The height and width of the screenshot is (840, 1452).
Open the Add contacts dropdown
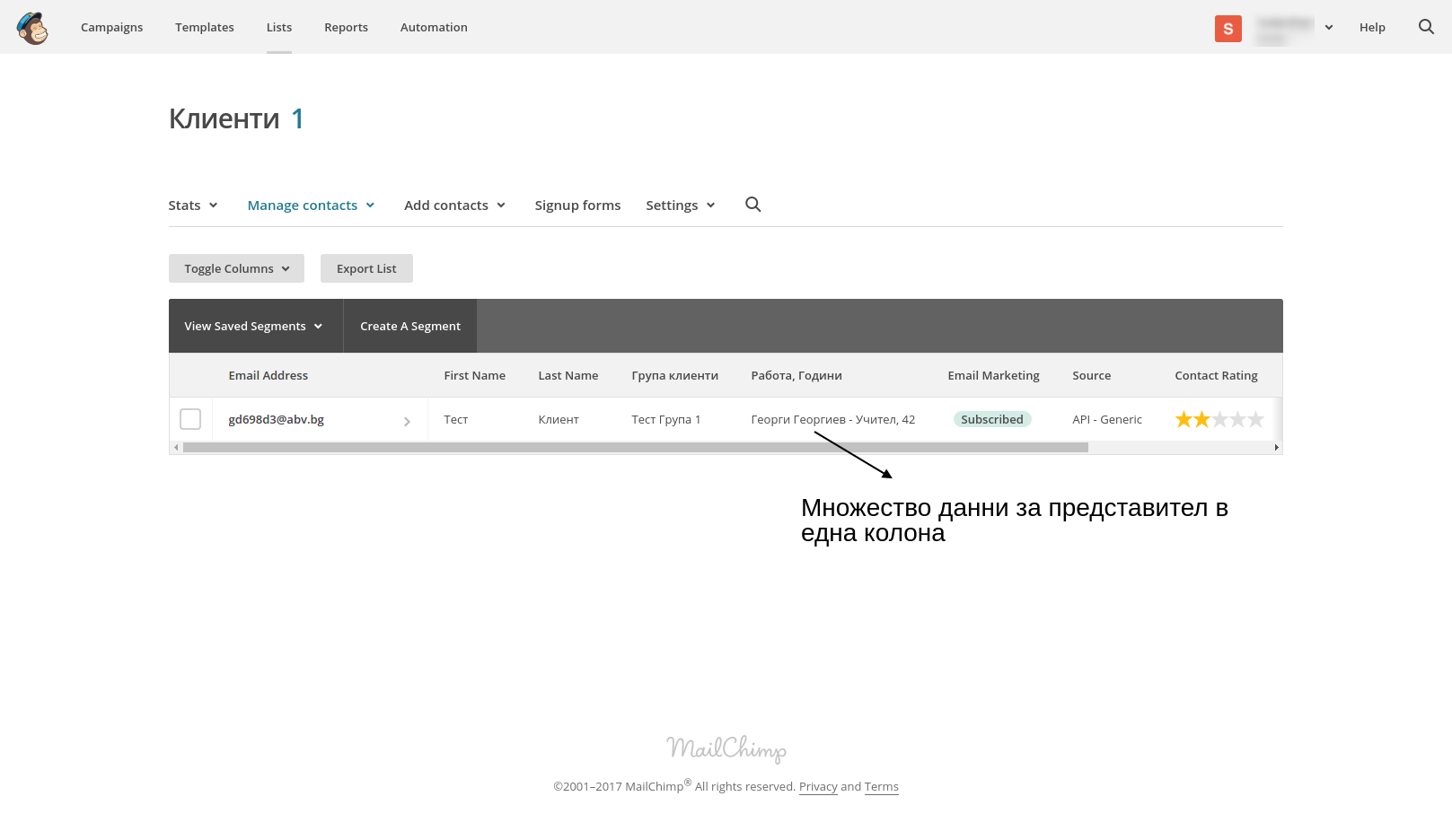pos(454,206)
